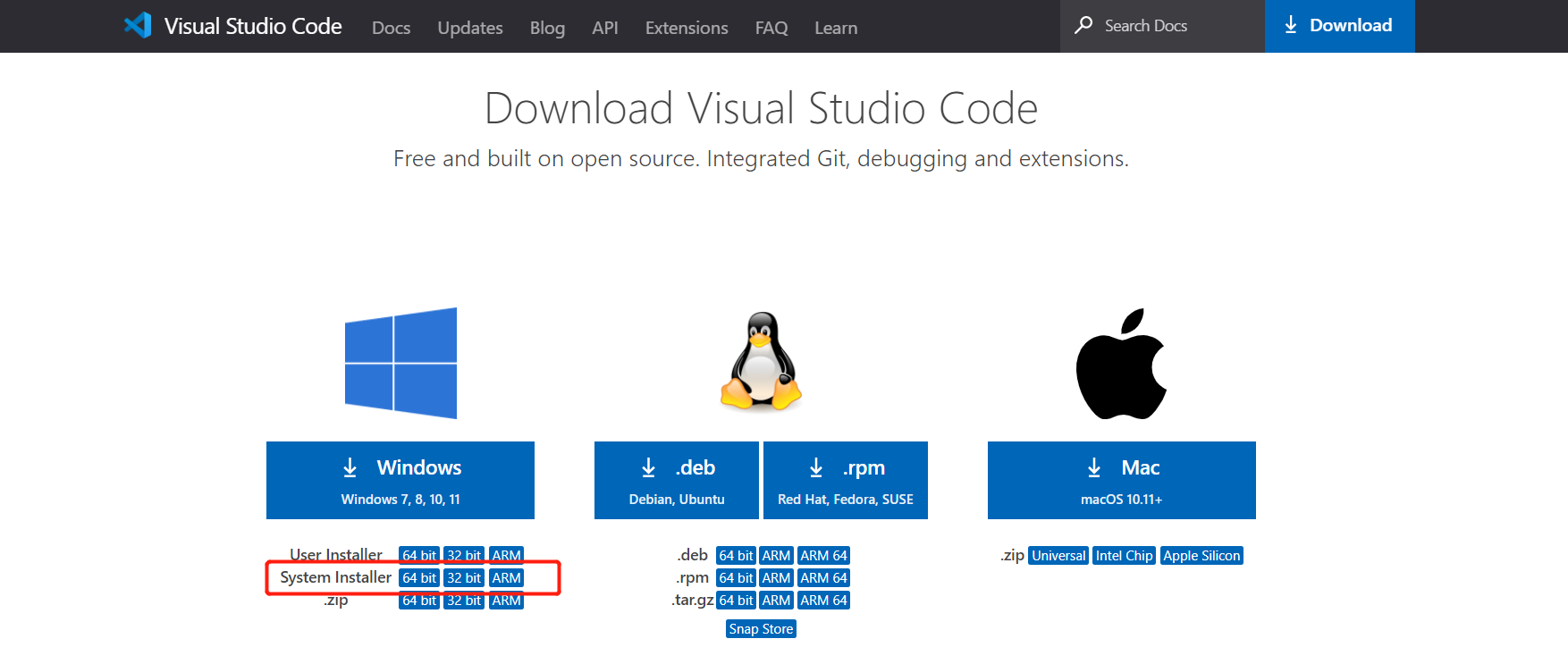Image resolution: width=1568 pixels, height=664 pixels.
Task: Select Windows .zip ARM
Action: point(506,601)
